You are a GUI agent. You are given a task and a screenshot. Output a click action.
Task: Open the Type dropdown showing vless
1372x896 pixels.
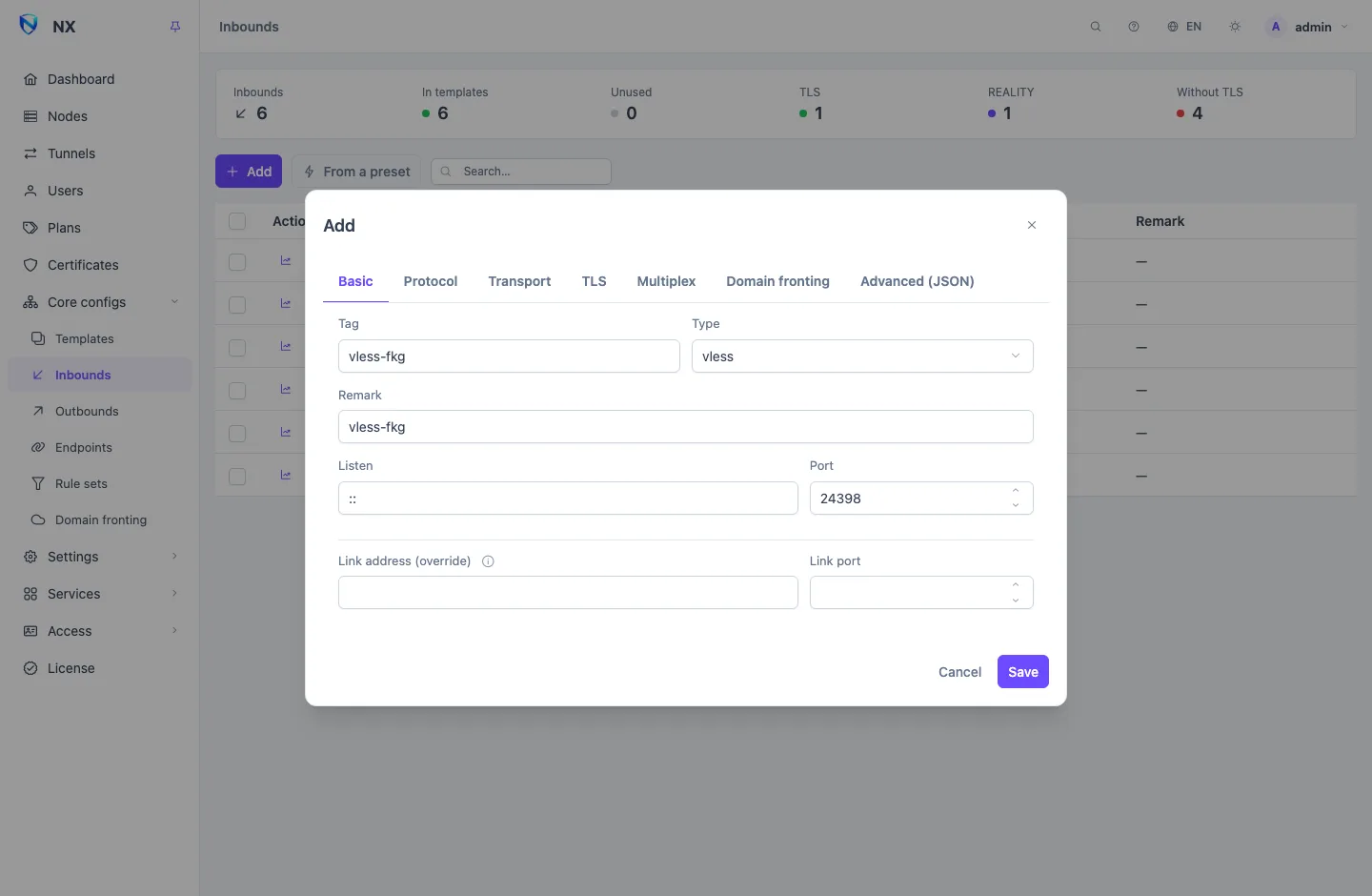(x=862, y=356)
